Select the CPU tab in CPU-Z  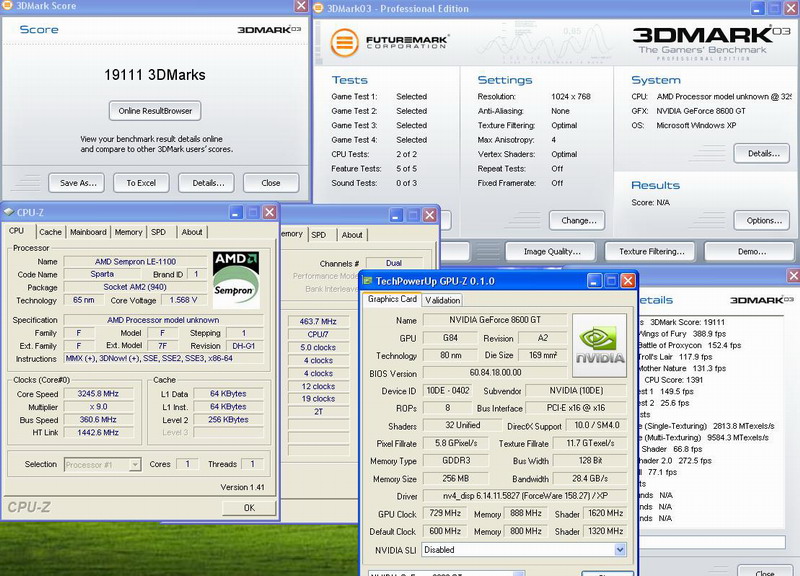coord(16,231)
